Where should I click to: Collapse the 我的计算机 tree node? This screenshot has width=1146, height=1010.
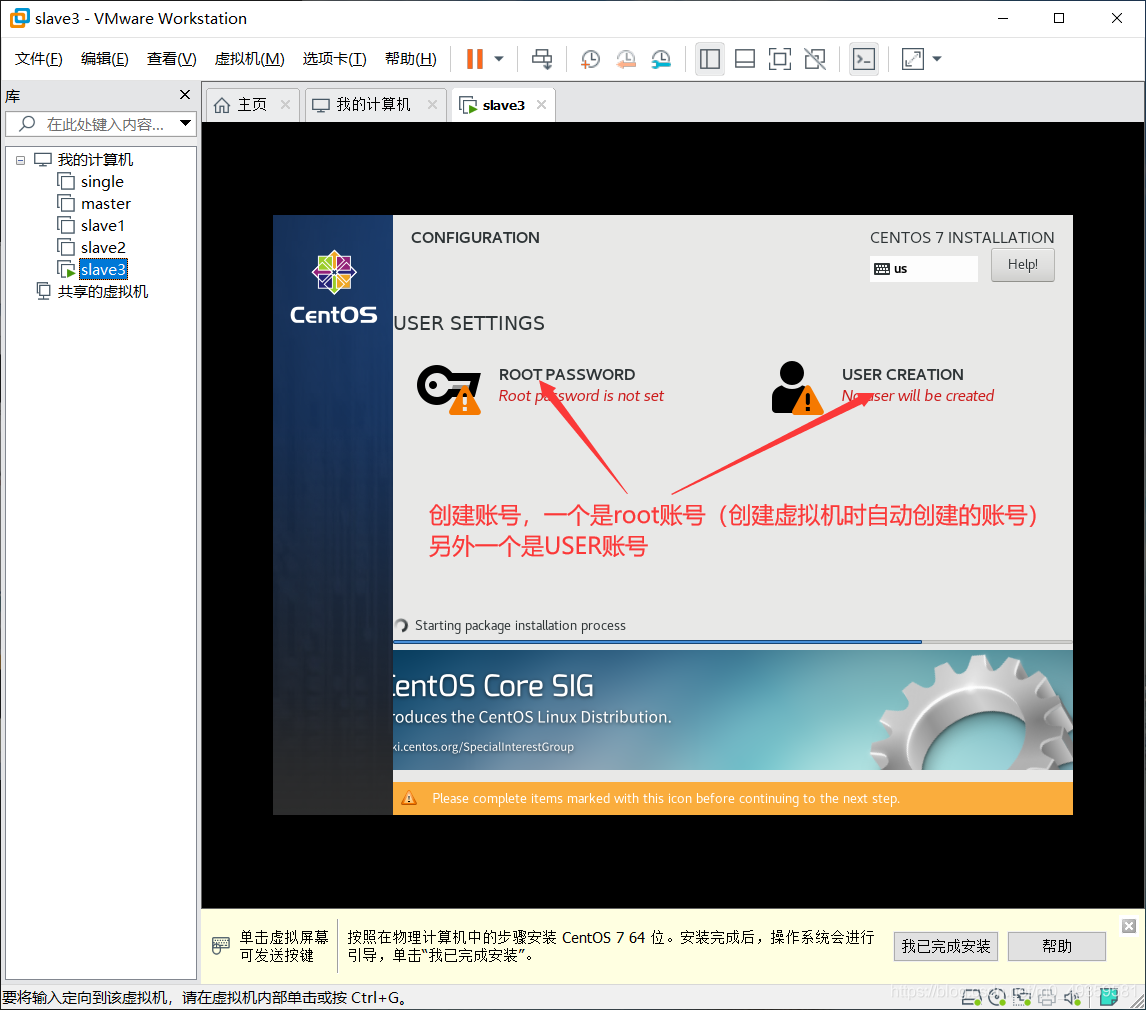pos(20,160)
